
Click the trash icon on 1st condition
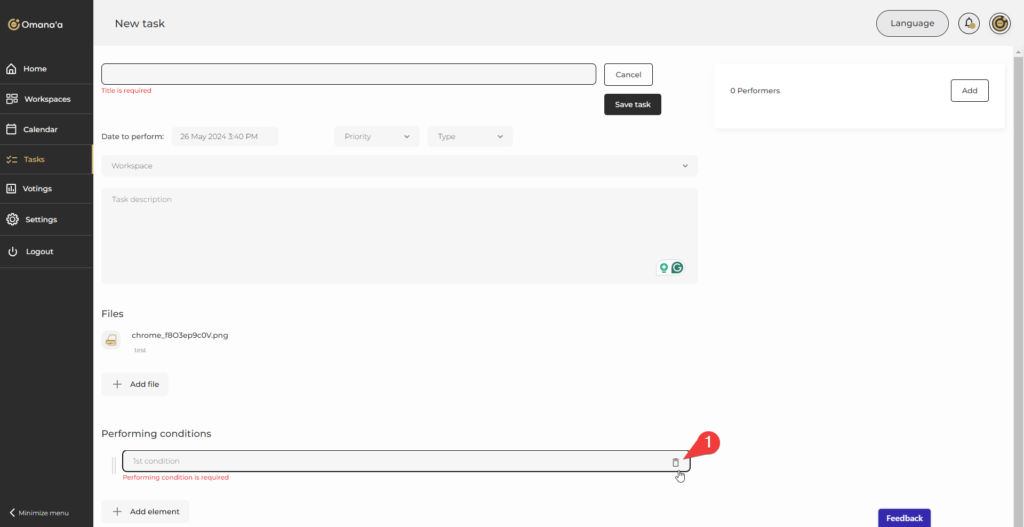click(x=675, y=462)
